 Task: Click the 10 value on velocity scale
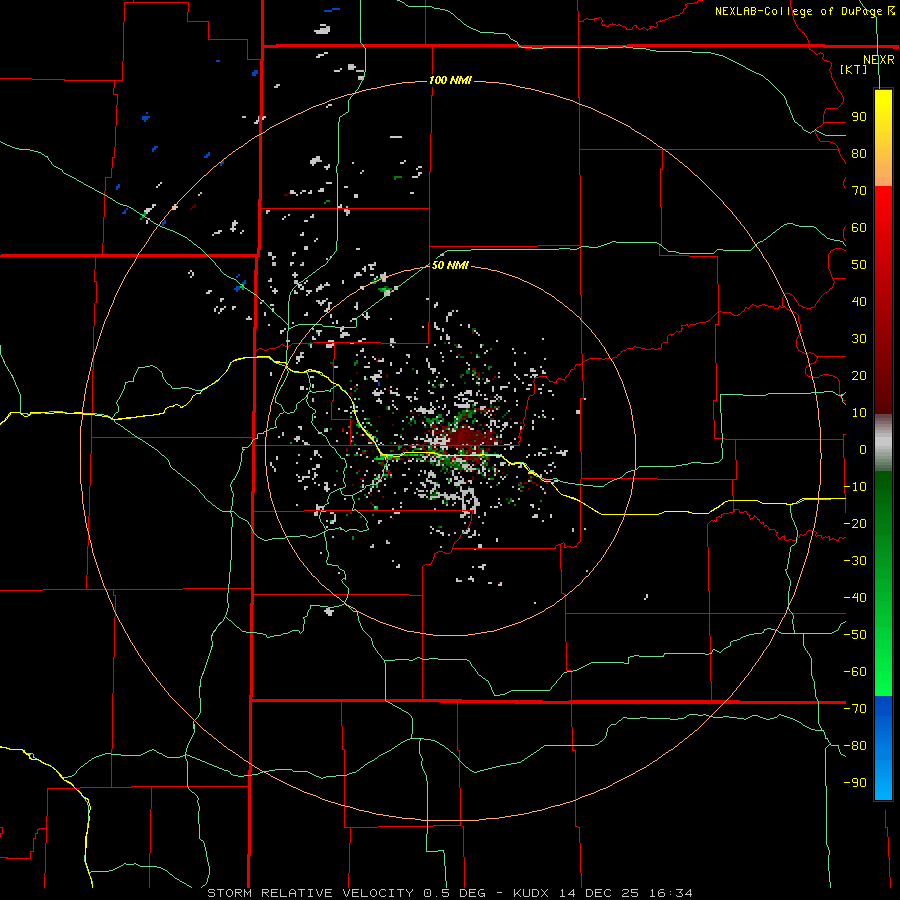(859, 413)
